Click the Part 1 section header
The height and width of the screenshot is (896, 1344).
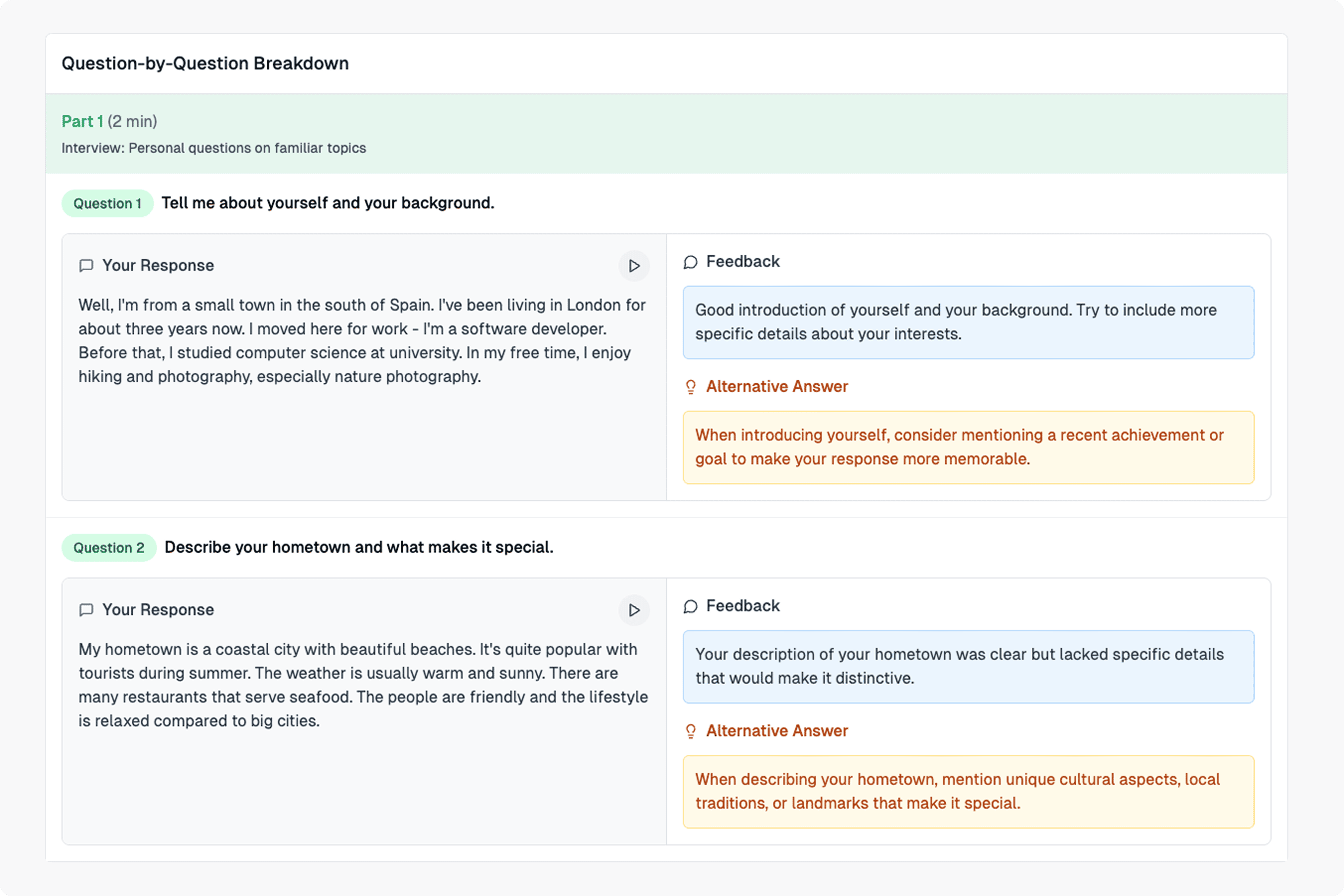pos(82,121)
